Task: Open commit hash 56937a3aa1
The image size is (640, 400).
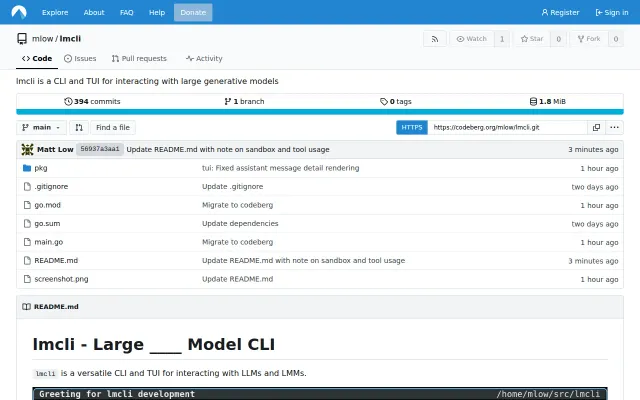Action: click(100, 149)
